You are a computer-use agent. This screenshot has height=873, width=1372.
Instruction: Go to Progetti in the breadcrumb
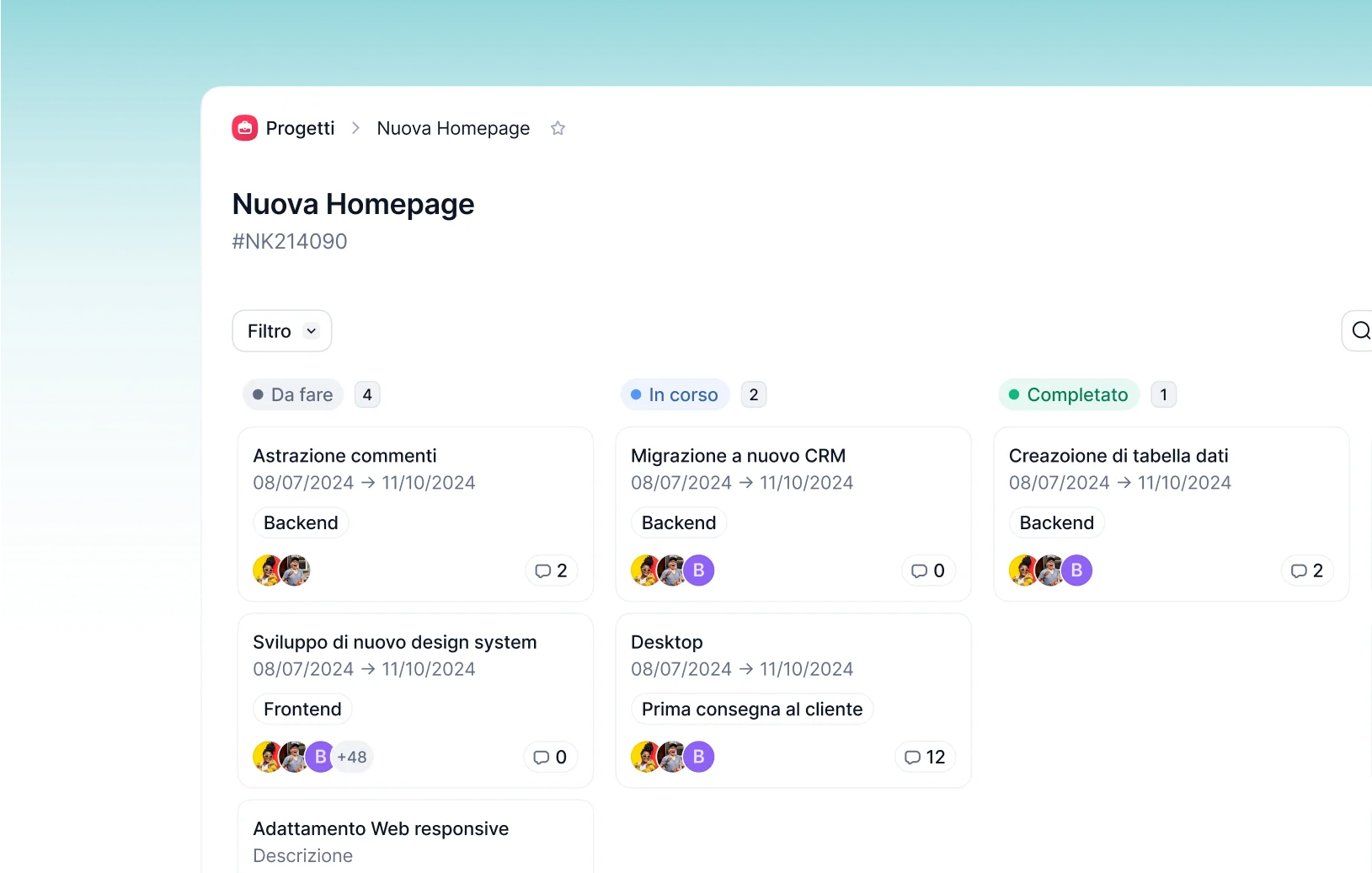pyautogui.click(x=300, y=128)
